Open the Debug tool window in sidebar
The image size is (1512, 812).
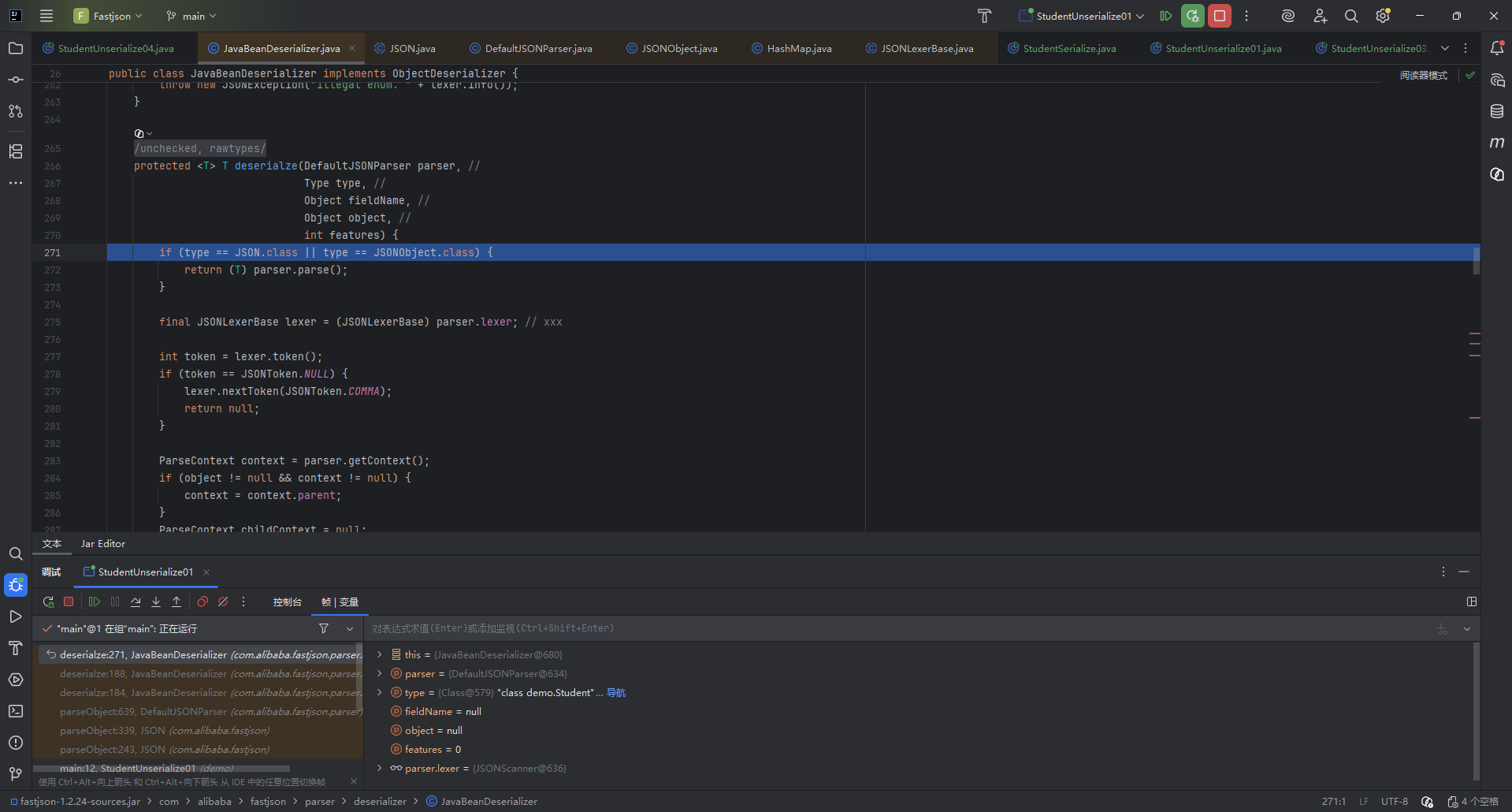[x=16, y=585]
